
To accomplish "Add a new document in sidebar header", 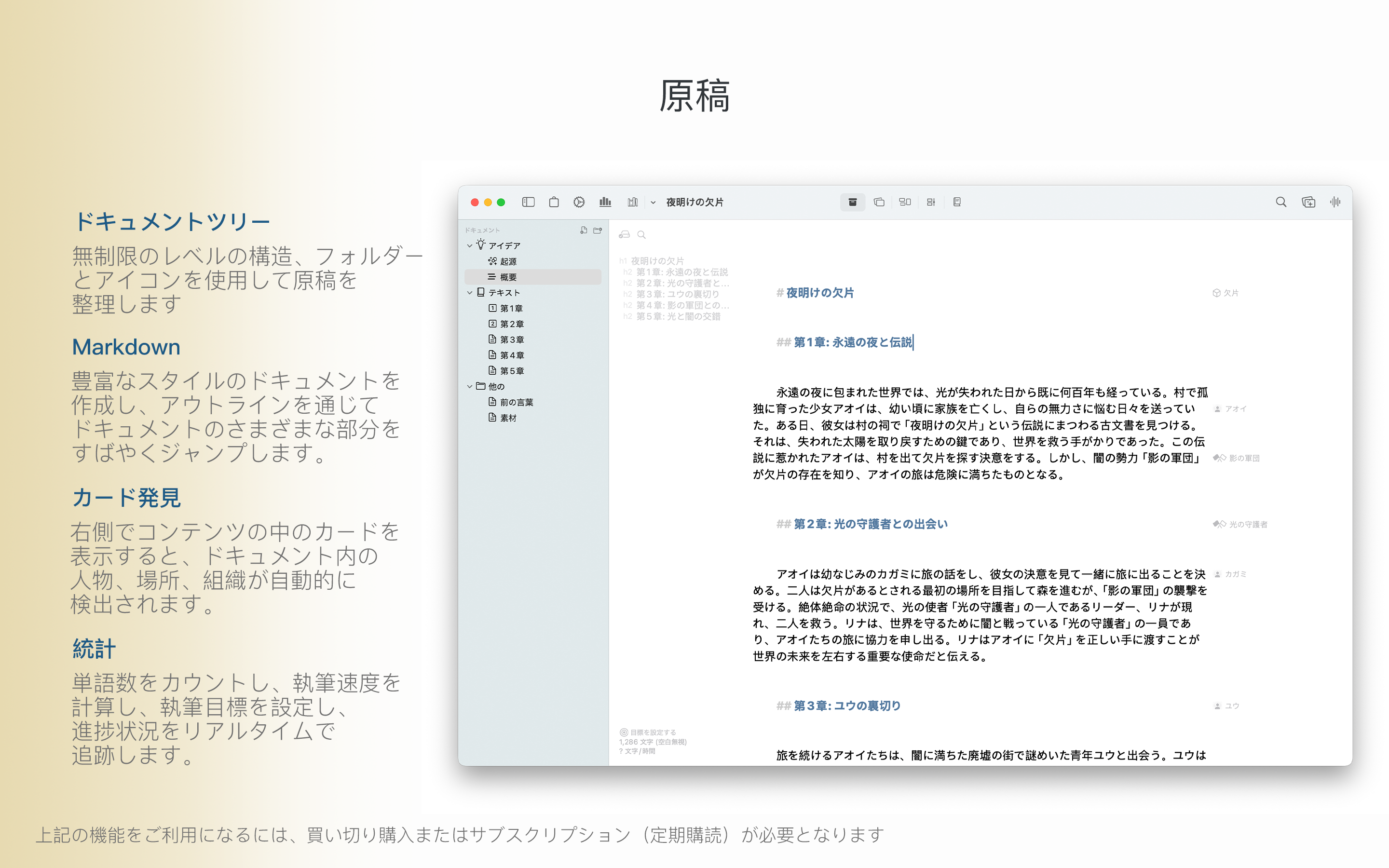I will coord(583,230).
